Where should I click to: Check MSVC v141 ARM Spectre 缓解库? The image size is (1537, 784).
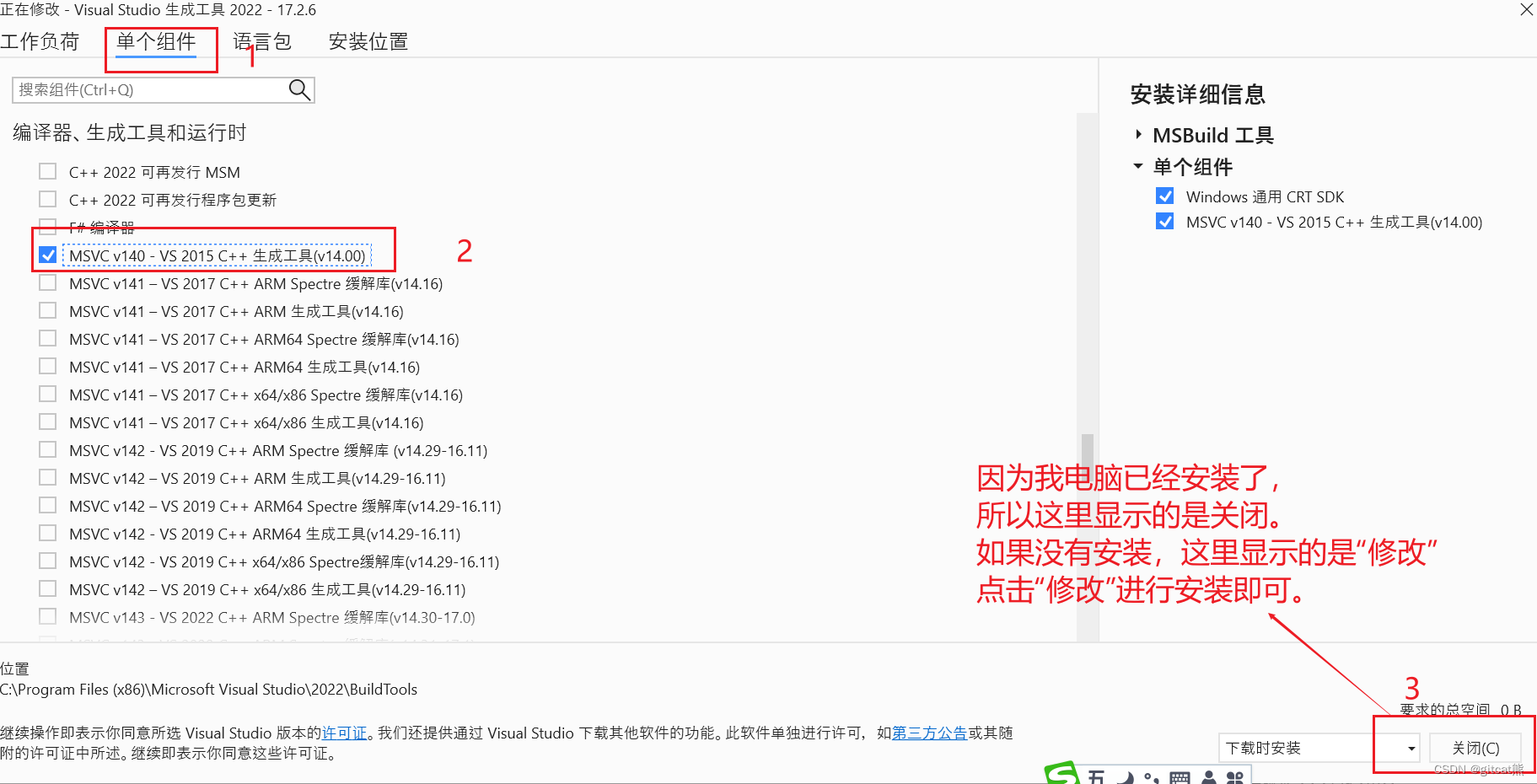pos(48,283)
